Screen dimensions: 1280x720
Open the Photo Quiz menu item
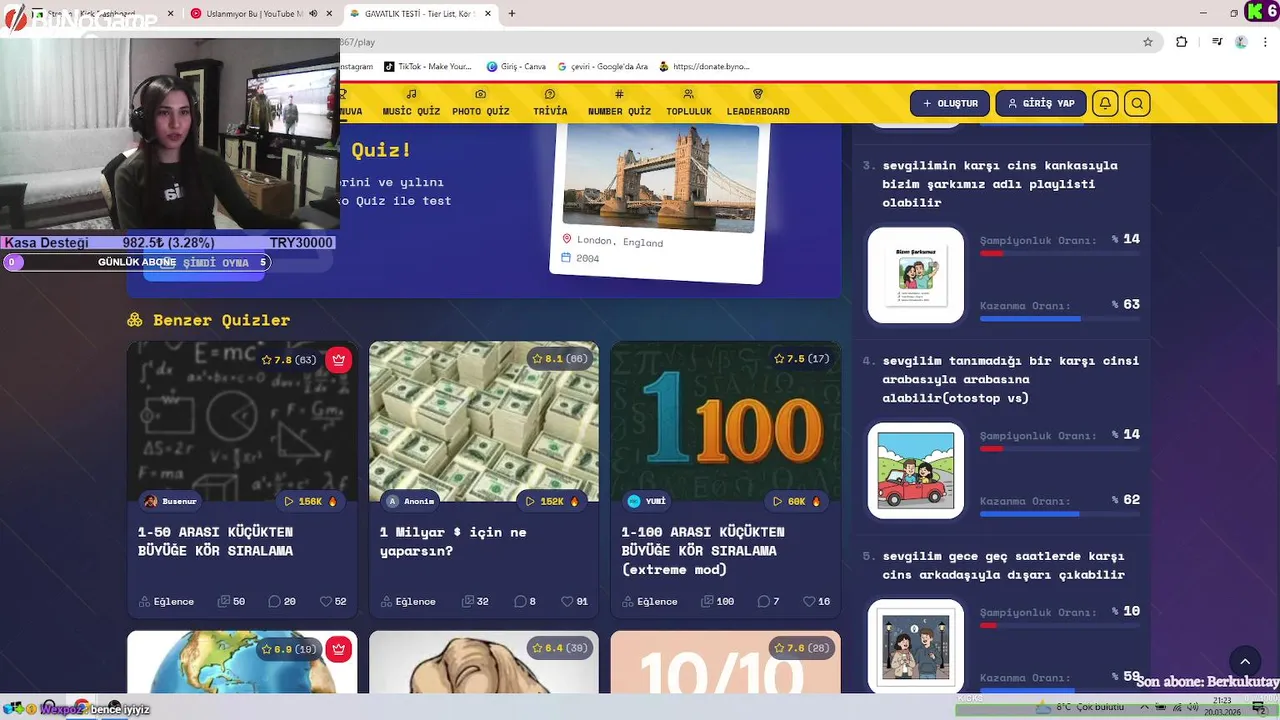tap(481, 103)
